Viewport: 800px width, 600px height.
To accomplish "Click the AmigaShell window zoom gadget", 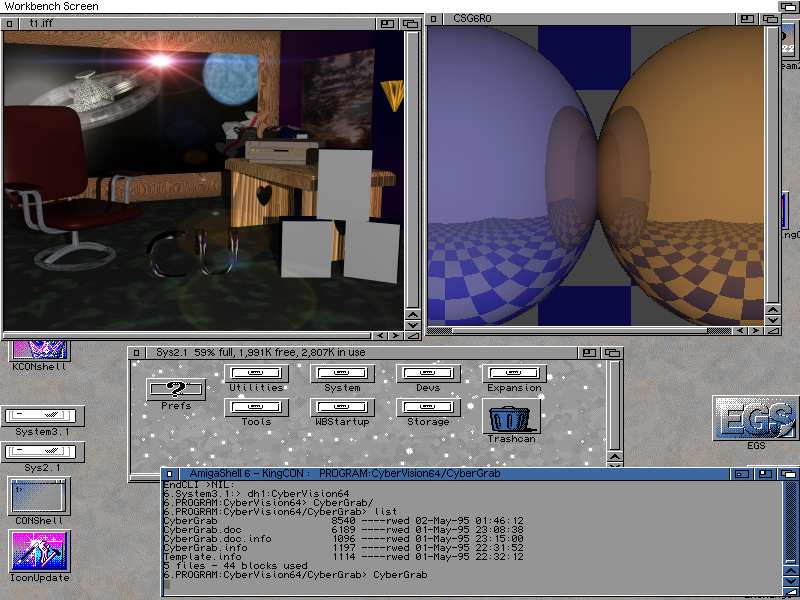I will [765, 474].
